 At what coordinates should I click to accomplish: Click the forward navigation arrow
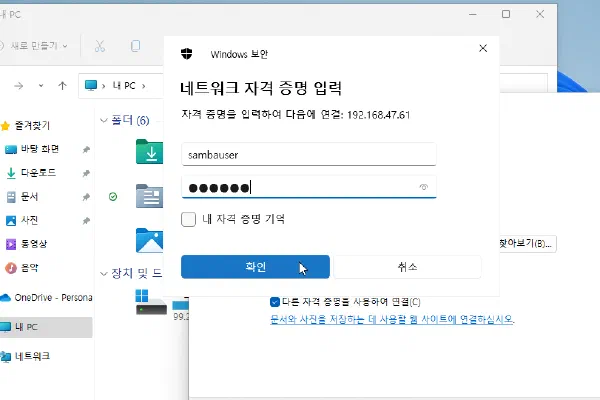[18, 86]
